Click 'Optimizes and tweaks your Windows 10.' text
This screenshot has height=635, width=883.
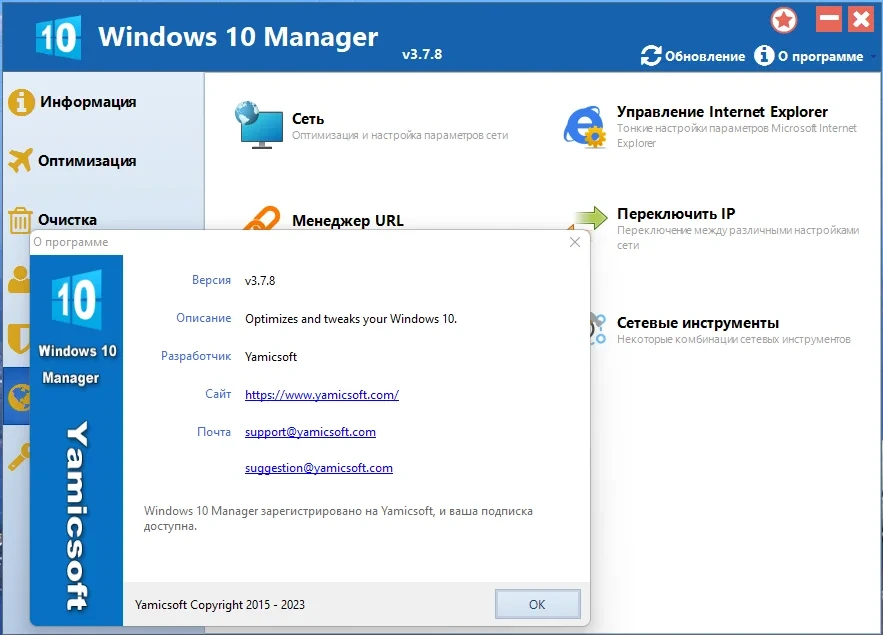click(x=351, y=319)
